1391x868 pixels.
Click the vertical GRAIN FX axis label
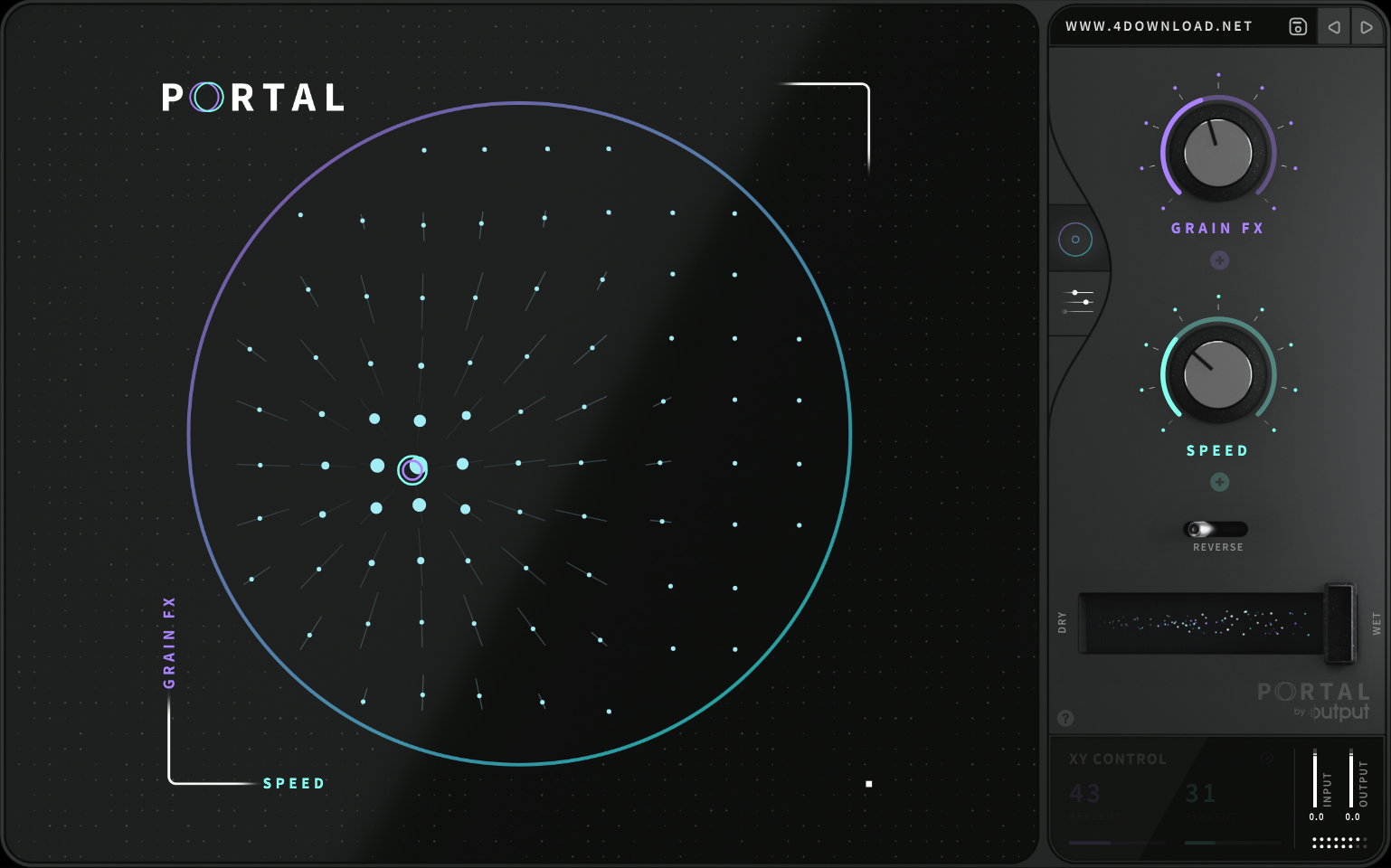169,643
